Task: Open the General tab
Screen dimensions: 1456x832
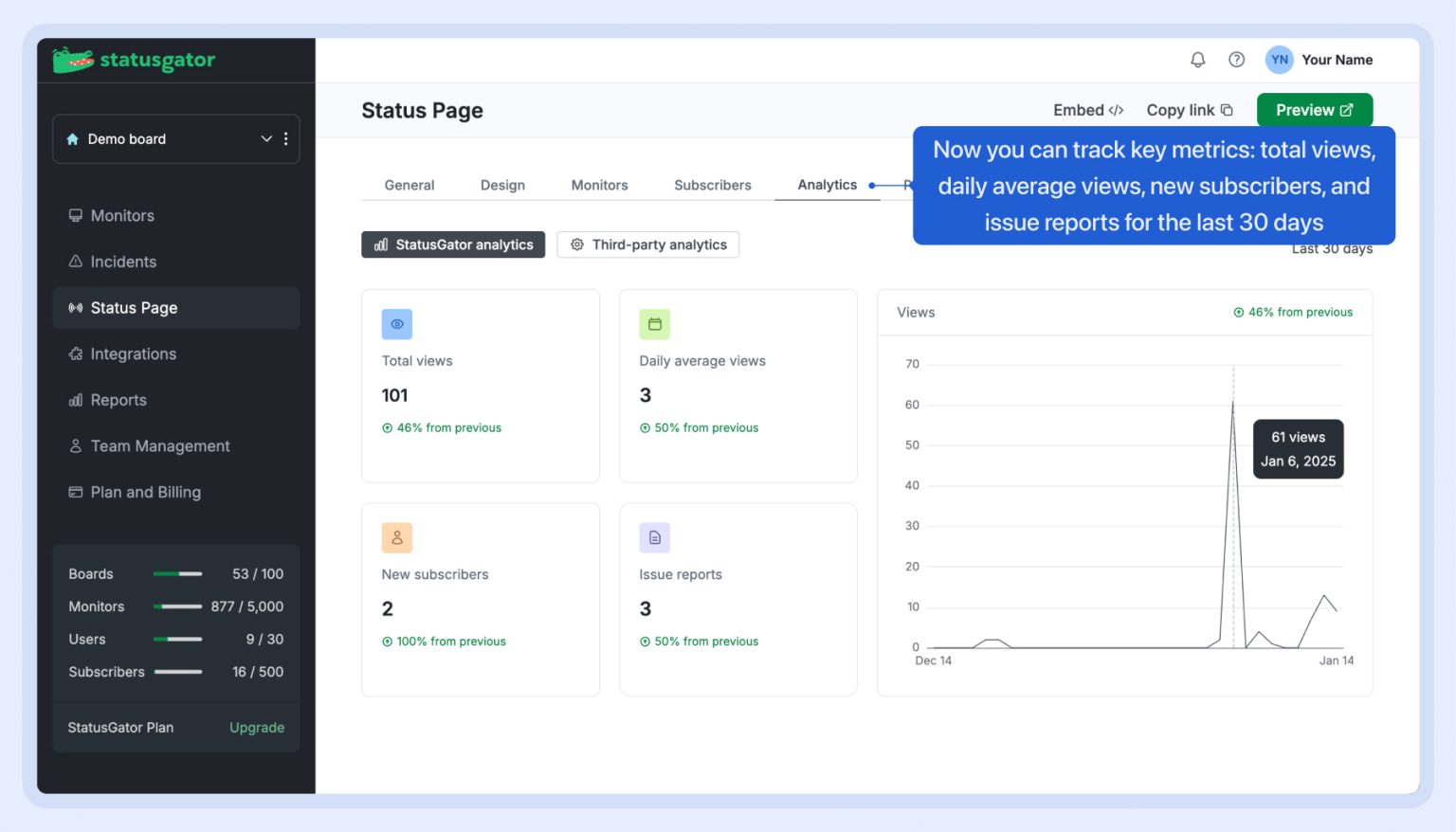Action: [x=409, y=185]
